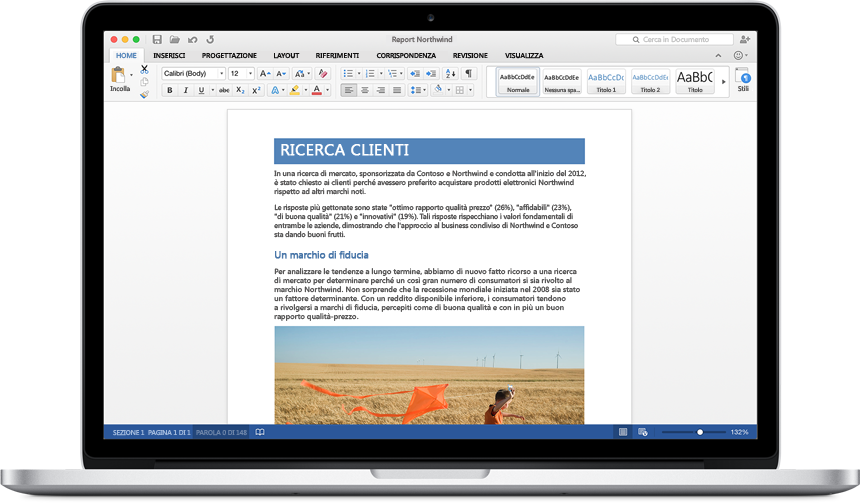860x503 pixels.
Task: Select the CORRISPONDENZA tab
Action: 406,55
